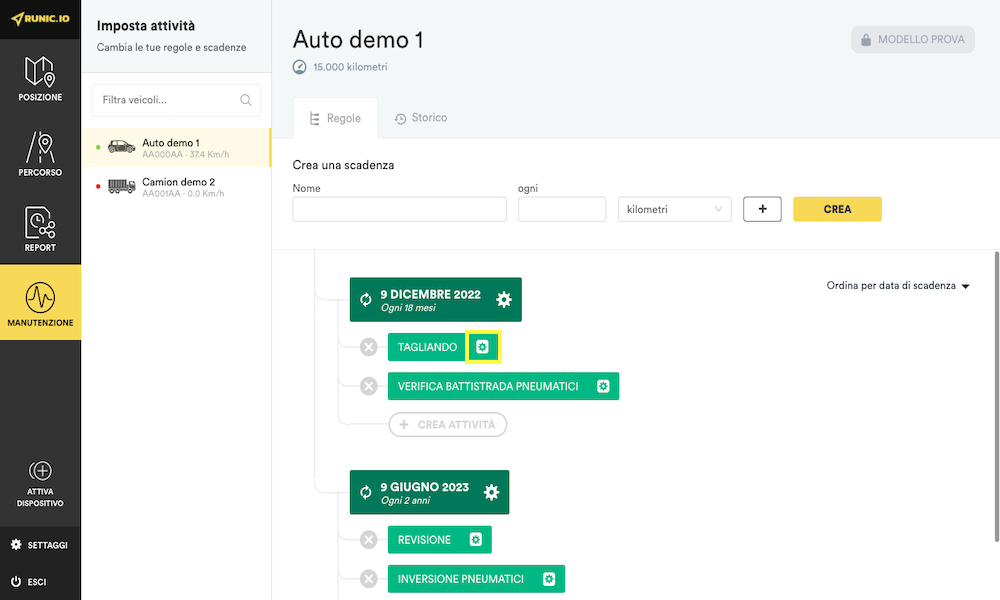This screenshot has width=1000, height=600.
Task: Click the Crea Attività button
Action: (x=448, y=425)
